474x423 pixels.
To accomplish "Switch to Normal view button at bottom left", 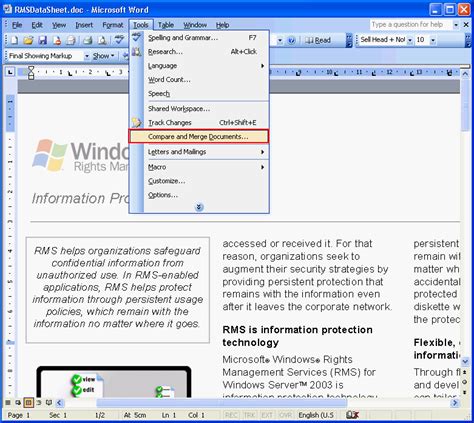I will 8,403.
